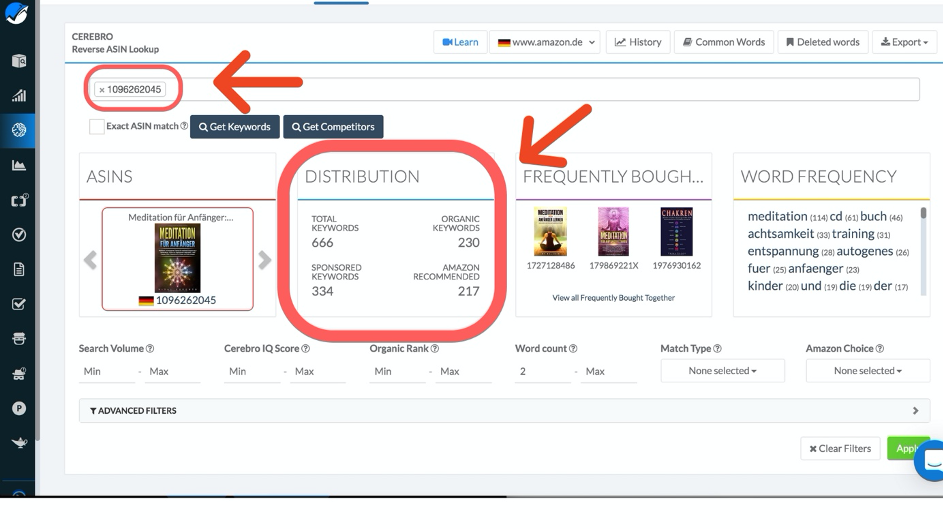Screen dimensions: 943x529
Task: Select the Cerebro brain sidebar icon
Action: click(19, 130)
